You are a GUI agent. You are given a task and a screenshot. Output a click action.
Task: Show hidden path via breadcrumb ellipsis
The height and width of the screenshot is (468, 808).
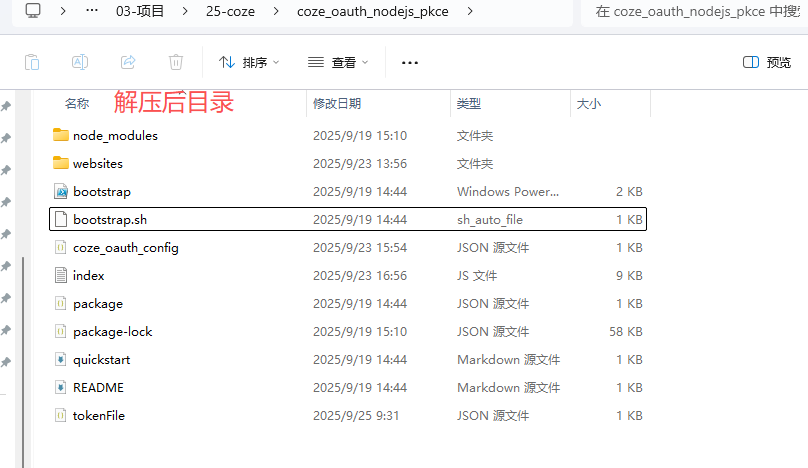(92, 11)
